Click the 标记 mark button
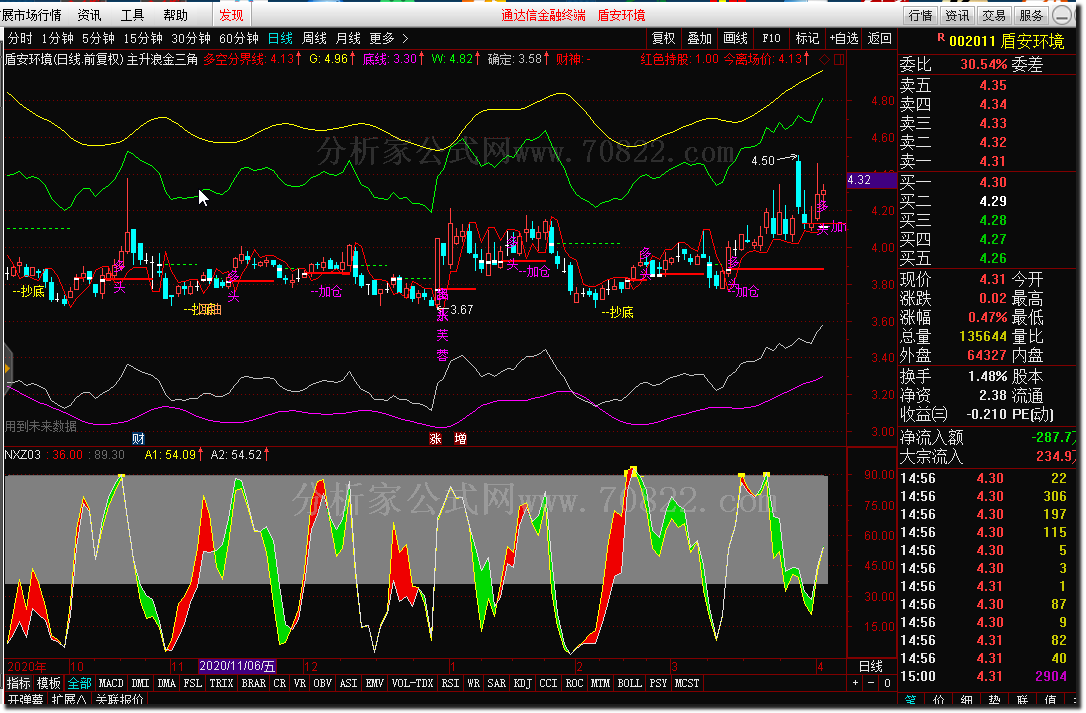1086x713 pixels. point(808,38)
